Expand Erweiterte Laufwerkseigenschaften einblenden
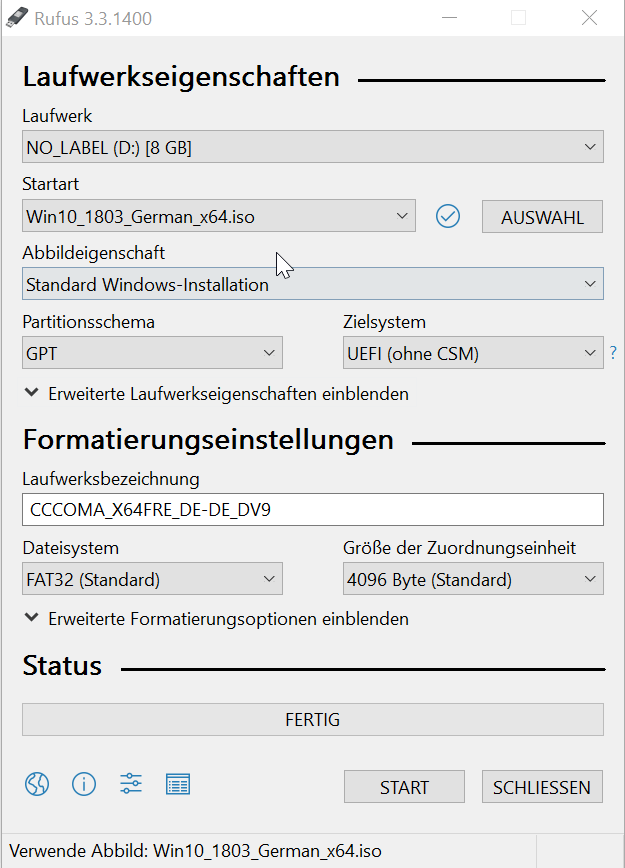The height and width of the screenshot is (868, 625). tap(217, 394)
